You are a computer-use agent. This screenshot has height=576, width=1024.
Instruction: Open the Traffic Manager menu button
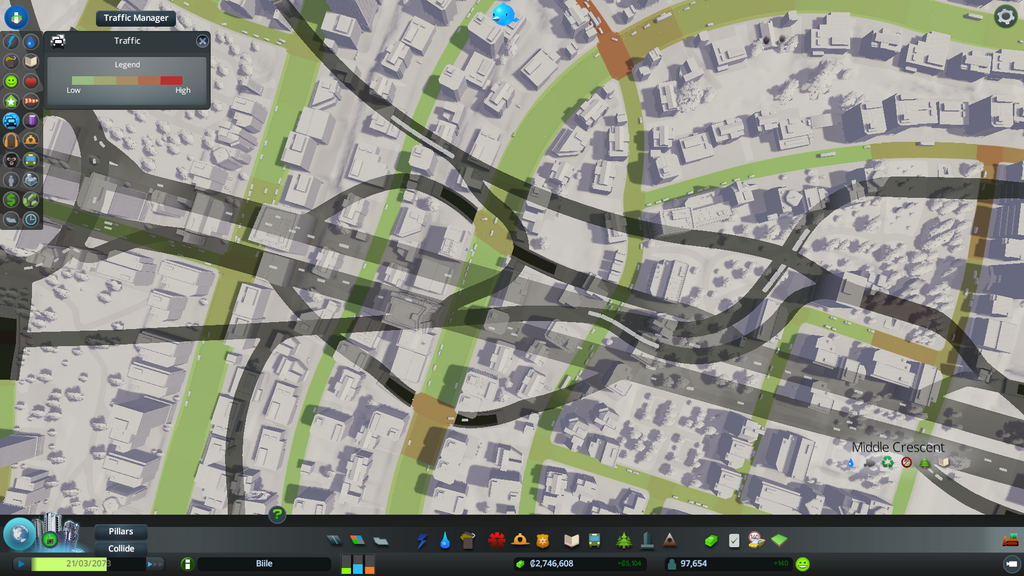click(x=136, y=18)
